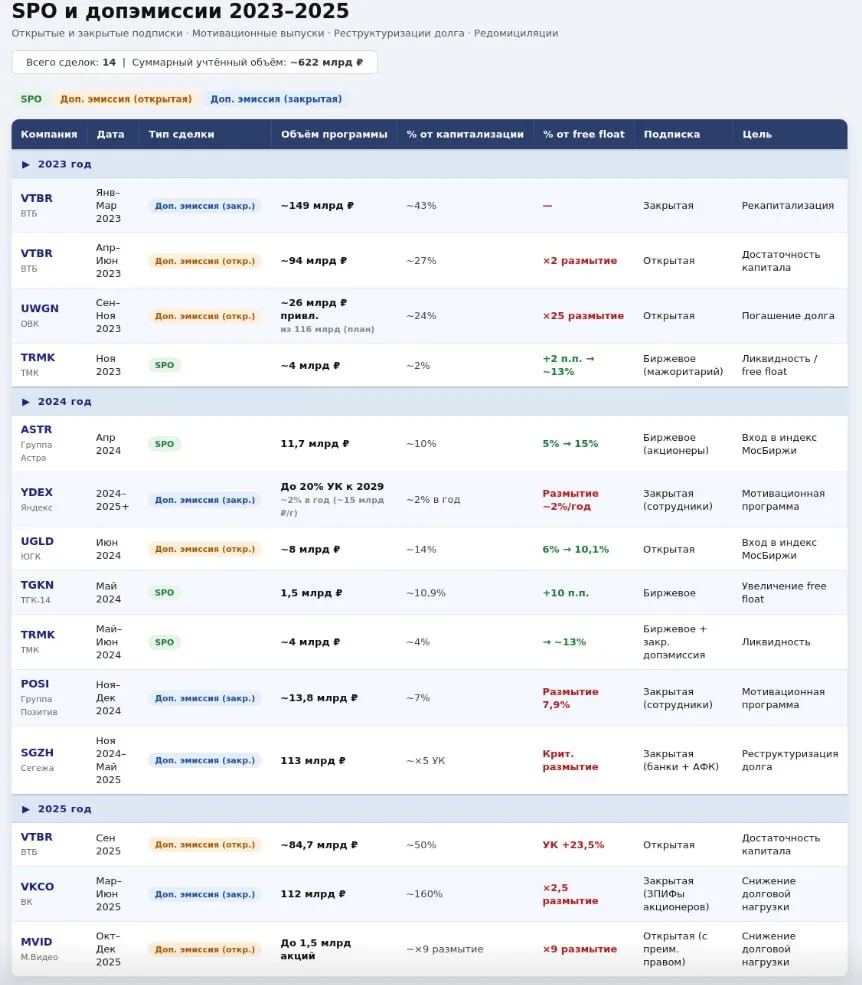This screenshot has height=985, width=862.
Task: Select the Закрытая (банки + АФК) cell
Action: (680, 760)
